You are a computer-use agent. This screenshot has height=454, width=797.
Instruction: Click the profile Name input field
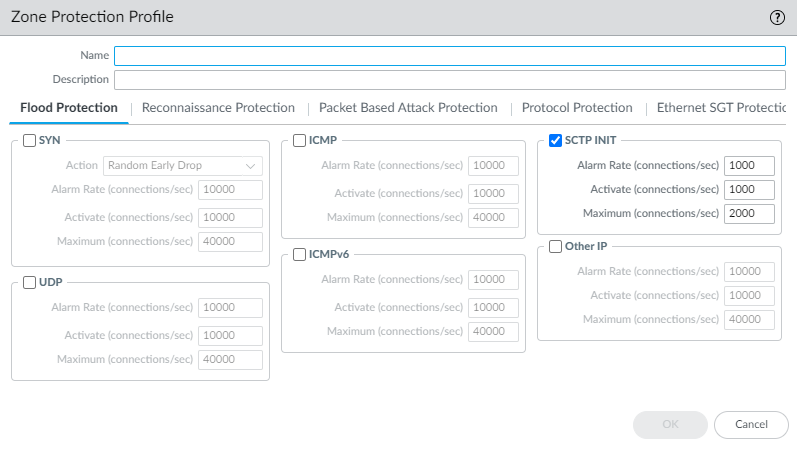(450, 56)
